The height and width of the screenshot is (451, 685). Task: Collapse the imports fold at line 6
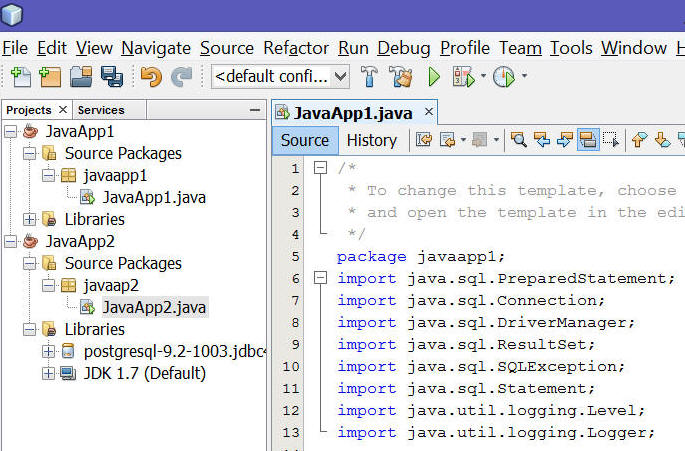pos(321,278)
